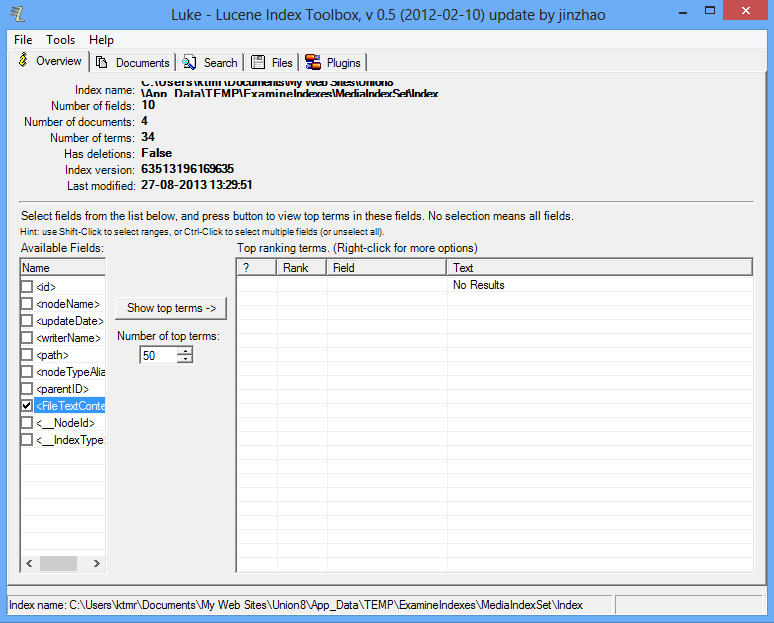Uncheck the <FileTextContent> field checkbox
Image resolution: width=774 pixels, height=623 pixels.
(27, 406)
